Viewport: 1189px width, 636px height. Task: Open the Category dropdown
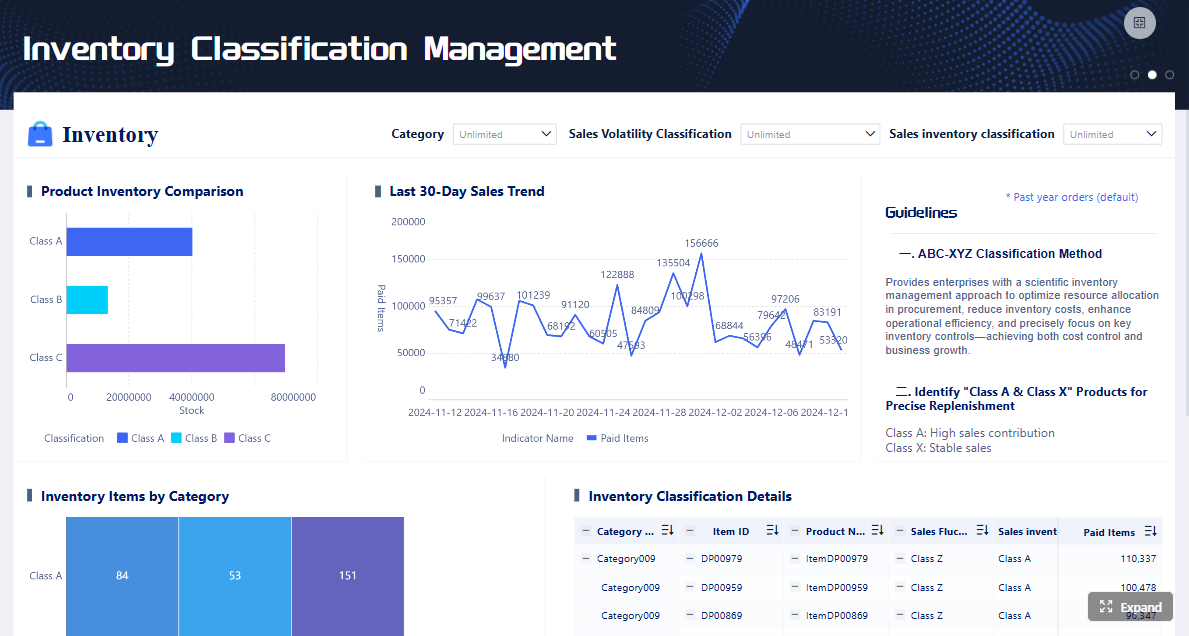click(x=504, y=134)
